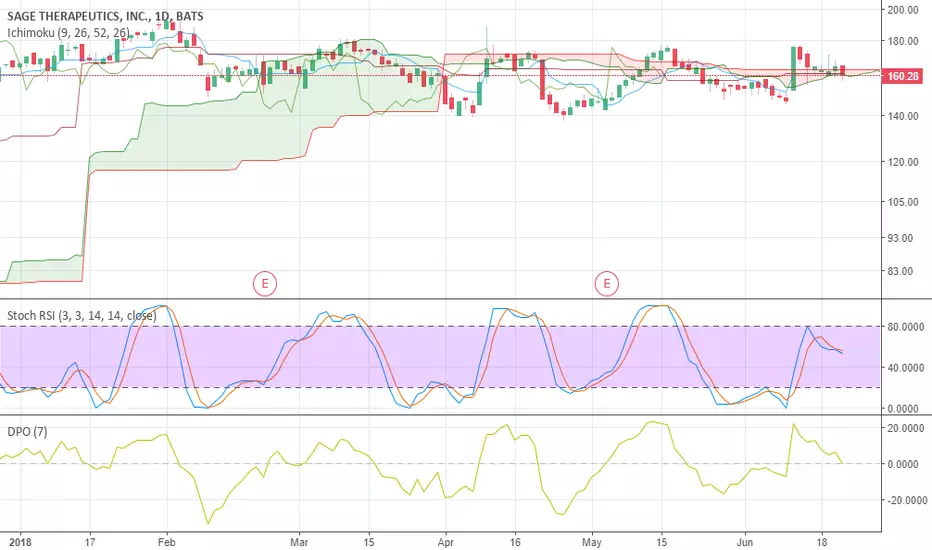932x550 pixels.
Task: Click the 17 date axis label
Action: (x=90, y=542)
